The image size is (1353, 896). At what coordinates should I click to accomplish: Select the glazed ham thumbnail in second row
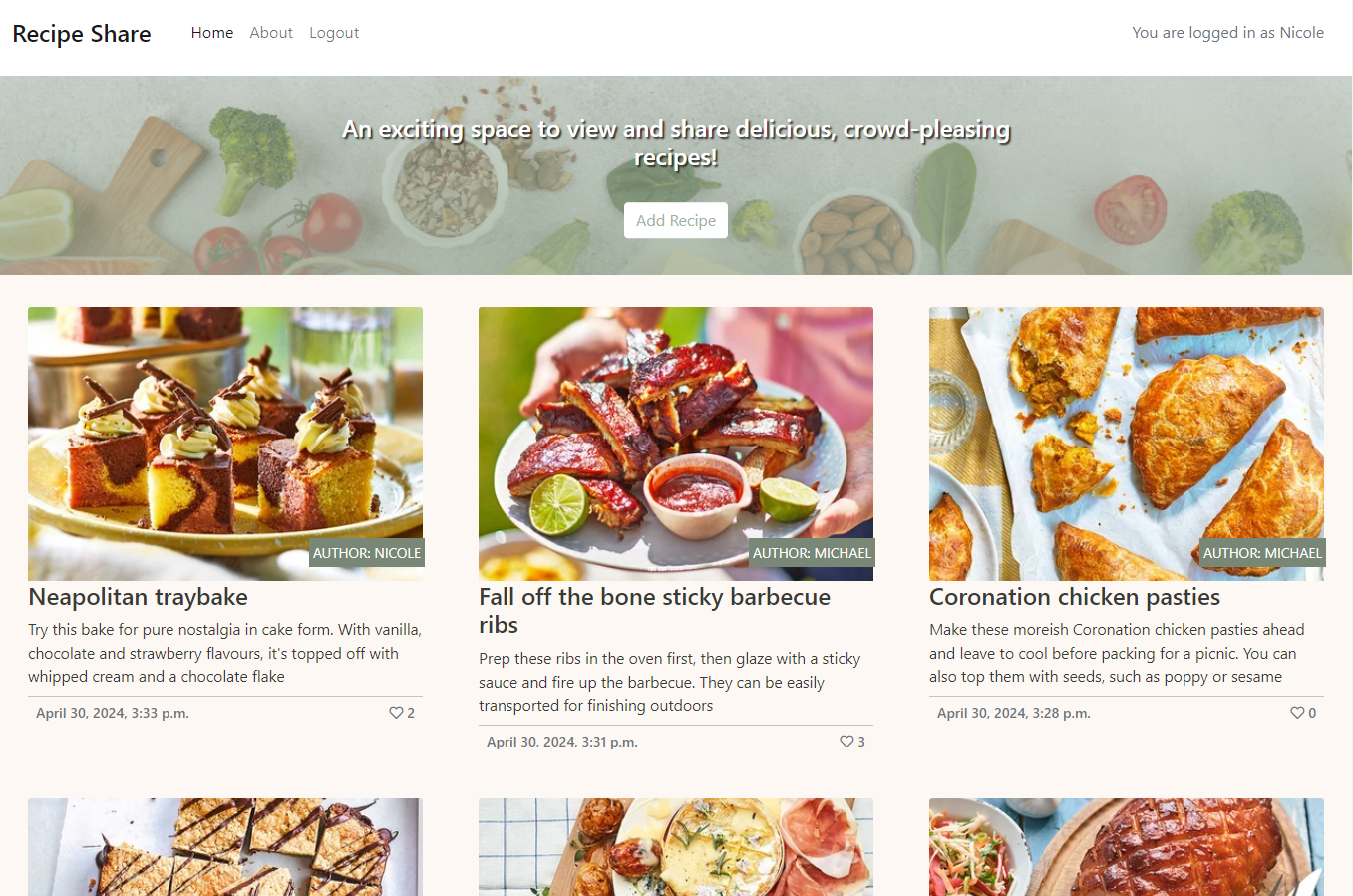tap(1127, 847)
